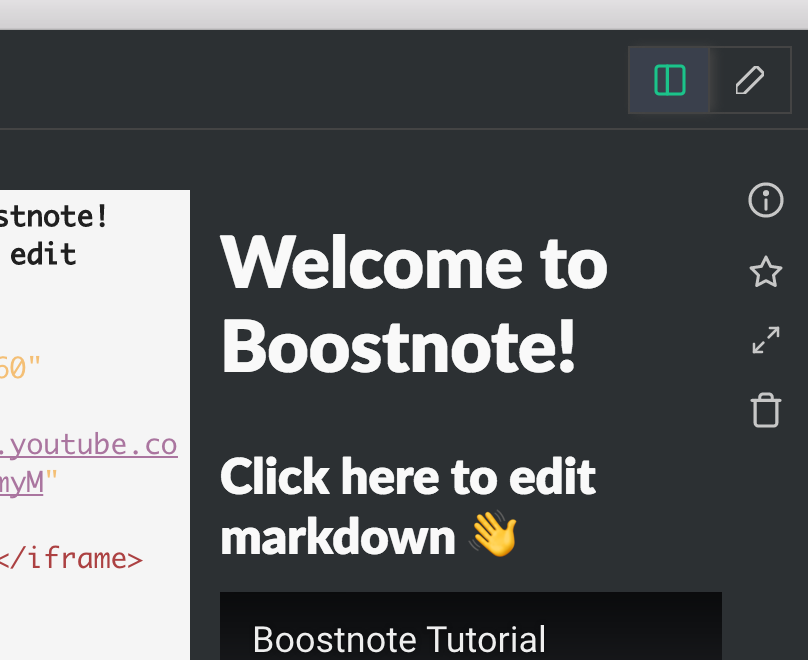
Task: Click 'Click here to edit markdown' heading
Action: pos(408,506)
